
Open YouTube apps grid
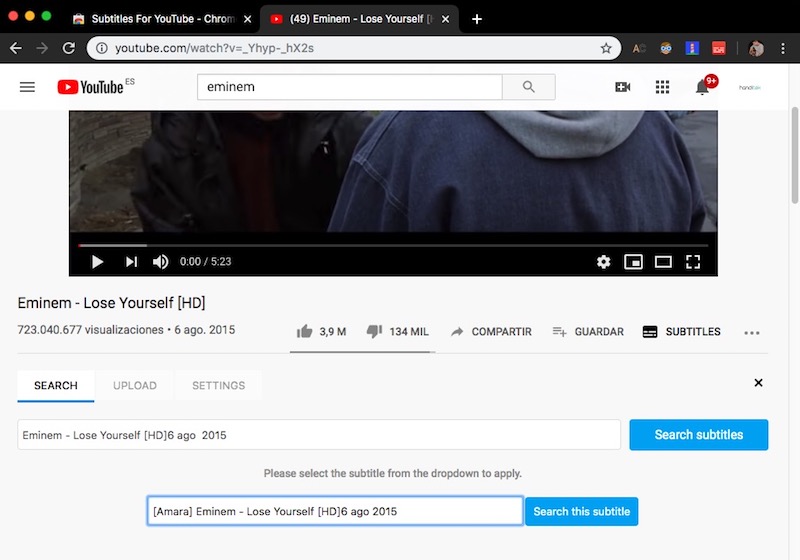662,87
